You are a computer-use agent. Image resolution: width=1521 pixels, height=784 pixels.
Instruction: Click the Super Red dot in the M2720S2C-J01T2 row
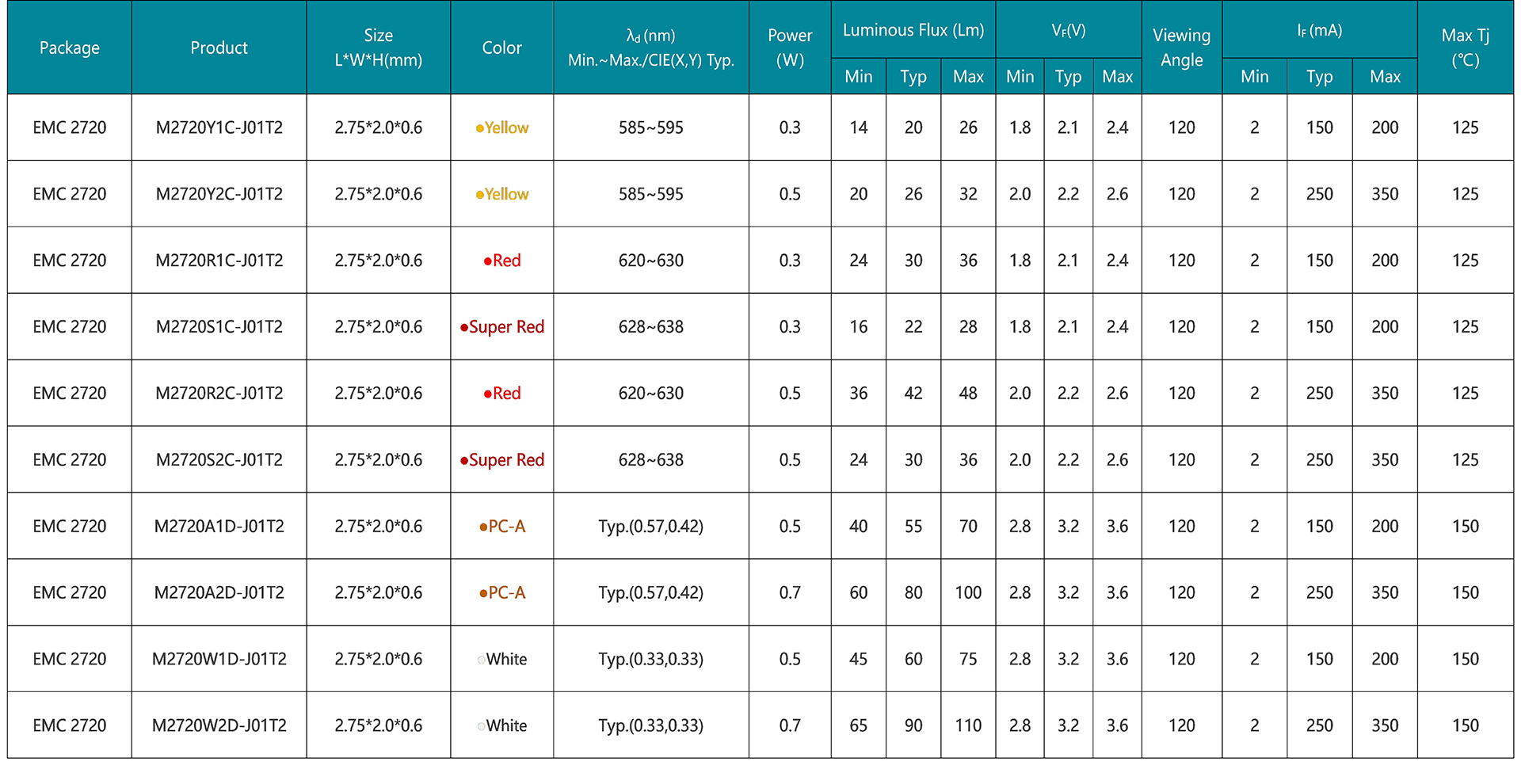(464, 461)
